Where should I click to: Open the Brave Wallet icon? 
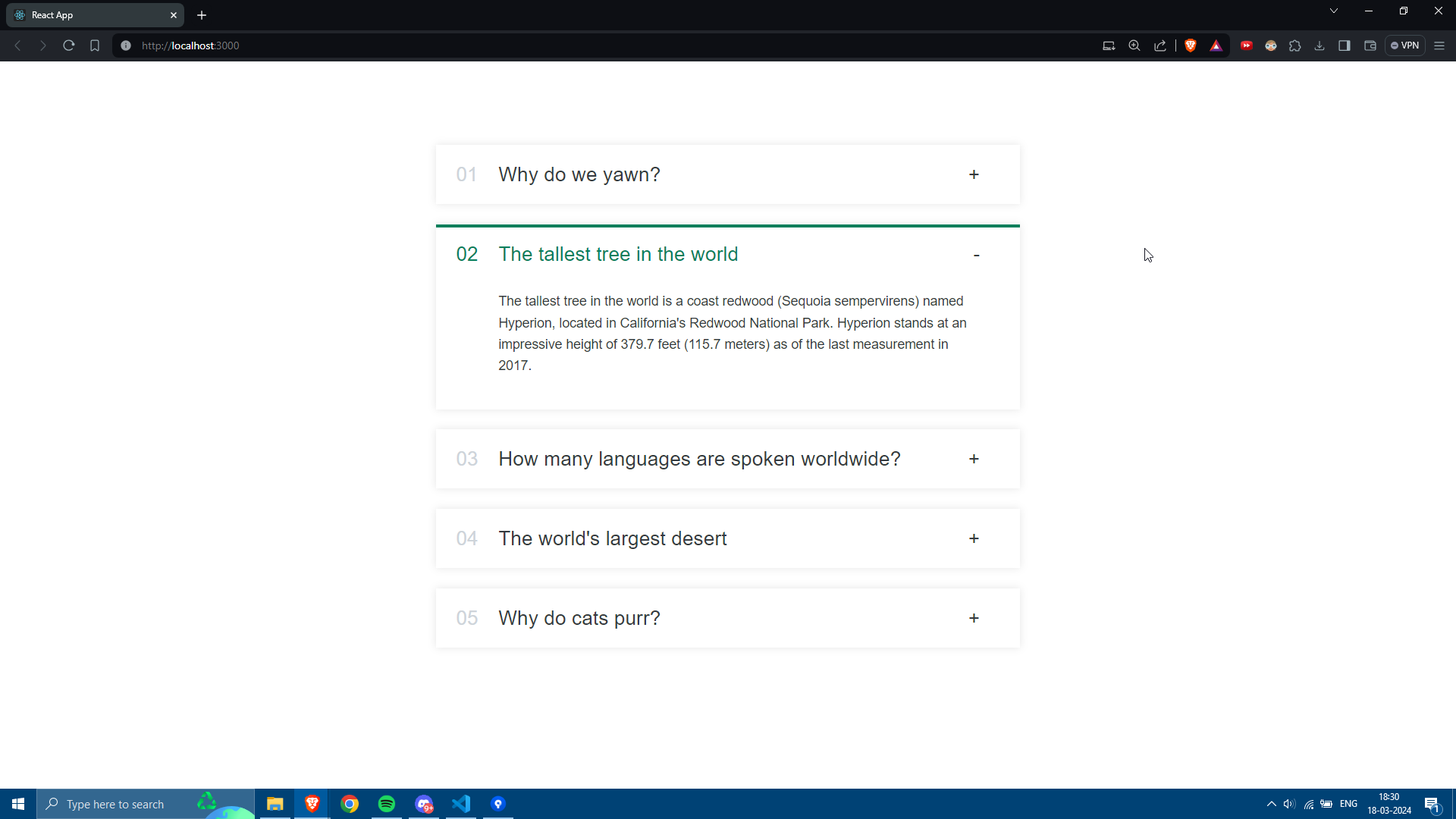[1370, 45]
